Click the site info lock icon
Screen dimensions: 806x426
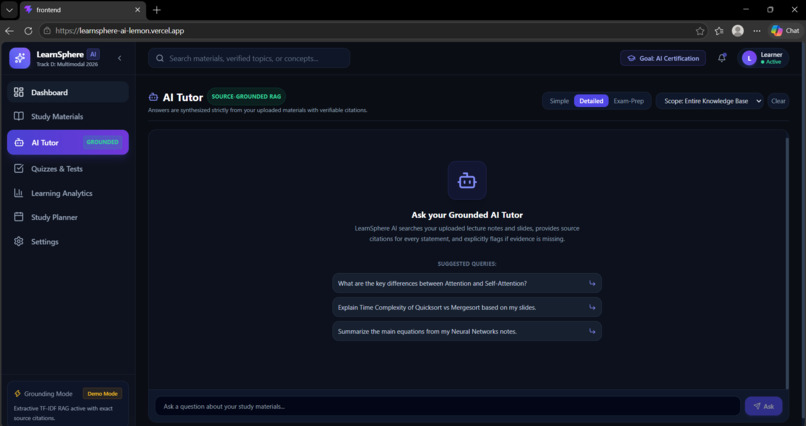tap(47, 31)
